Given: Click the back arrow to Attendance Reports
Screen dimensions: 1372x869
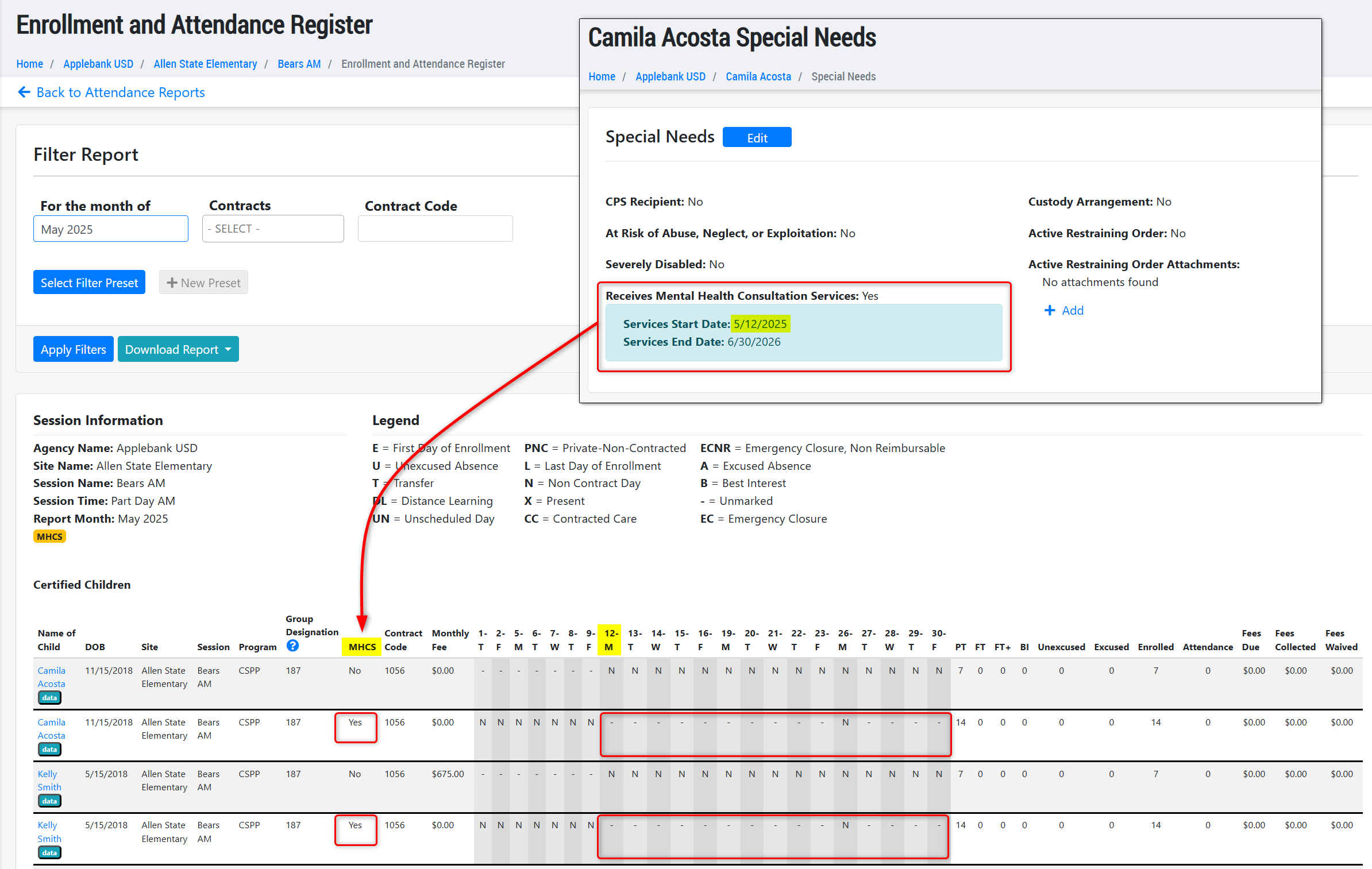Looking at the screenshot, I should [x=24, y=92].
